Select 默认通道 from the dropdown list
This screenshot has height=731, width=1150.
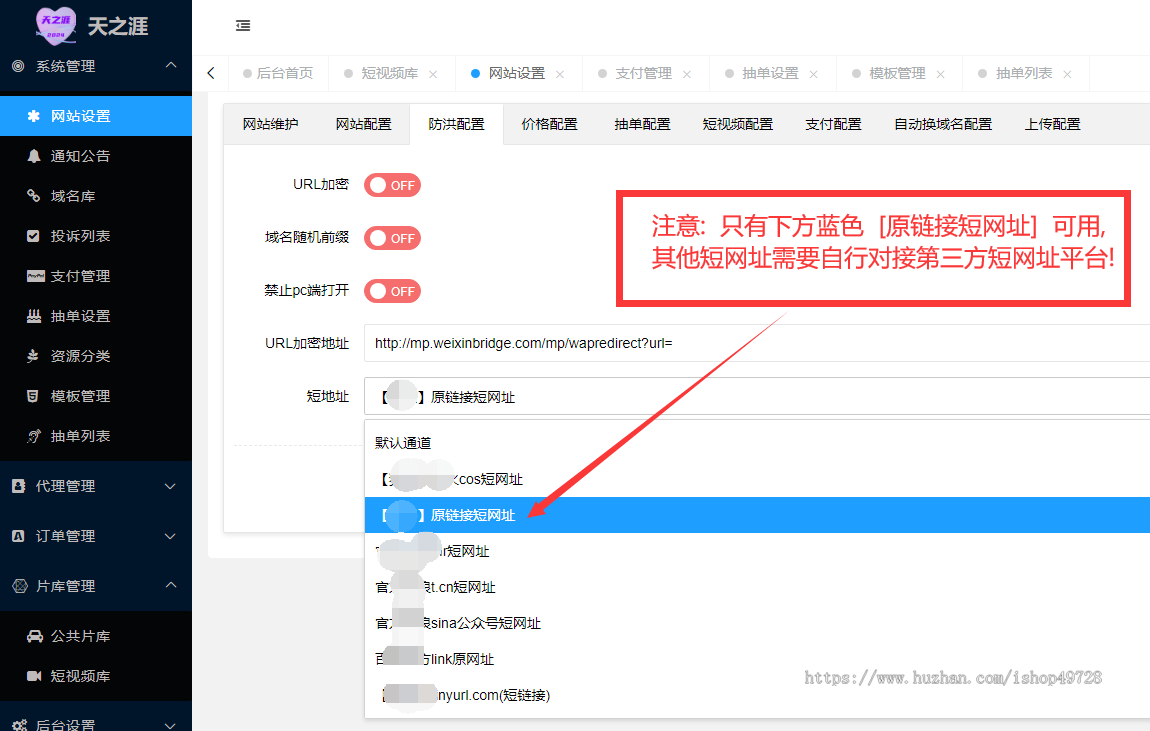click(757, 443)
